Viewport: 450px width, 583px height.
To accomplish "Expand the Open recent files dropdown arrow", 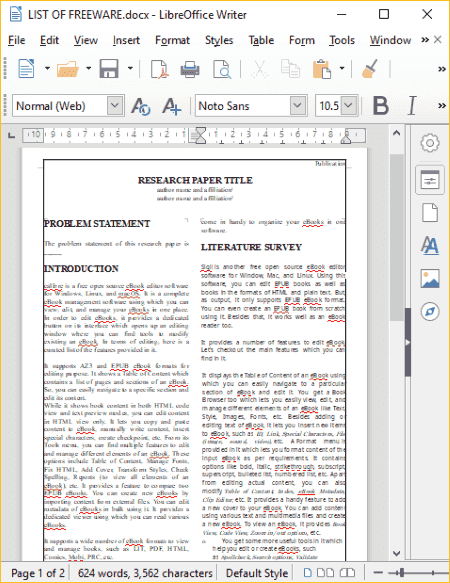I will pos(89,68).
